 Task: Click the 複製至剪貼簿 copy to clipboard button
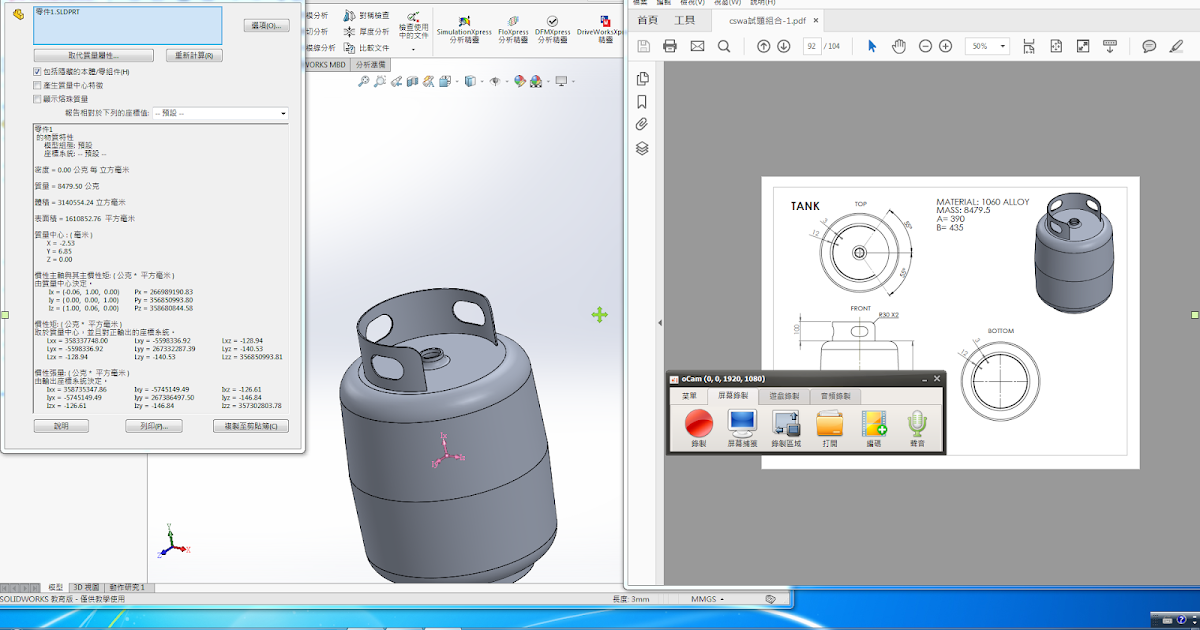point(251,426)
